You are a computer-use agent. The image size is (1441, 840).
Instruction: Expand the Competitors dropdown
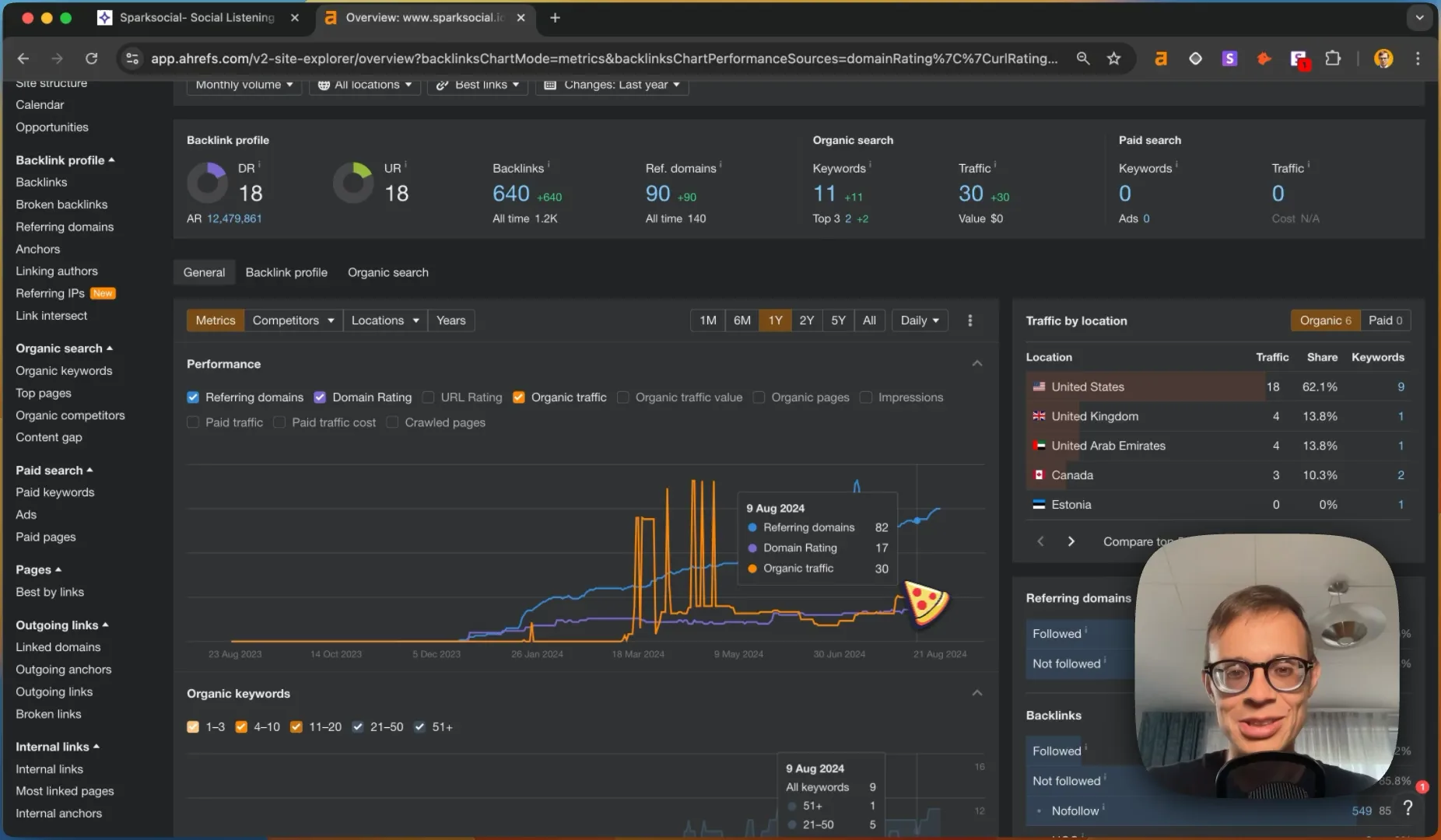click(293, 320)
